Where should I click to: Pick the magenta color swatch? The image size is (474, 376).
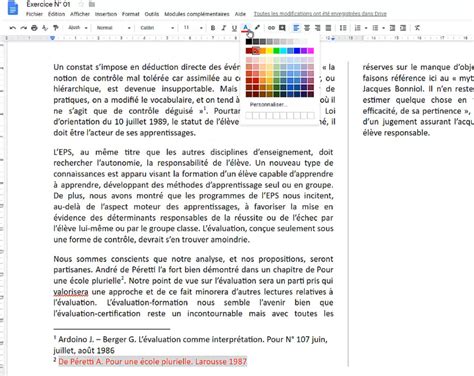pos(311,51)
